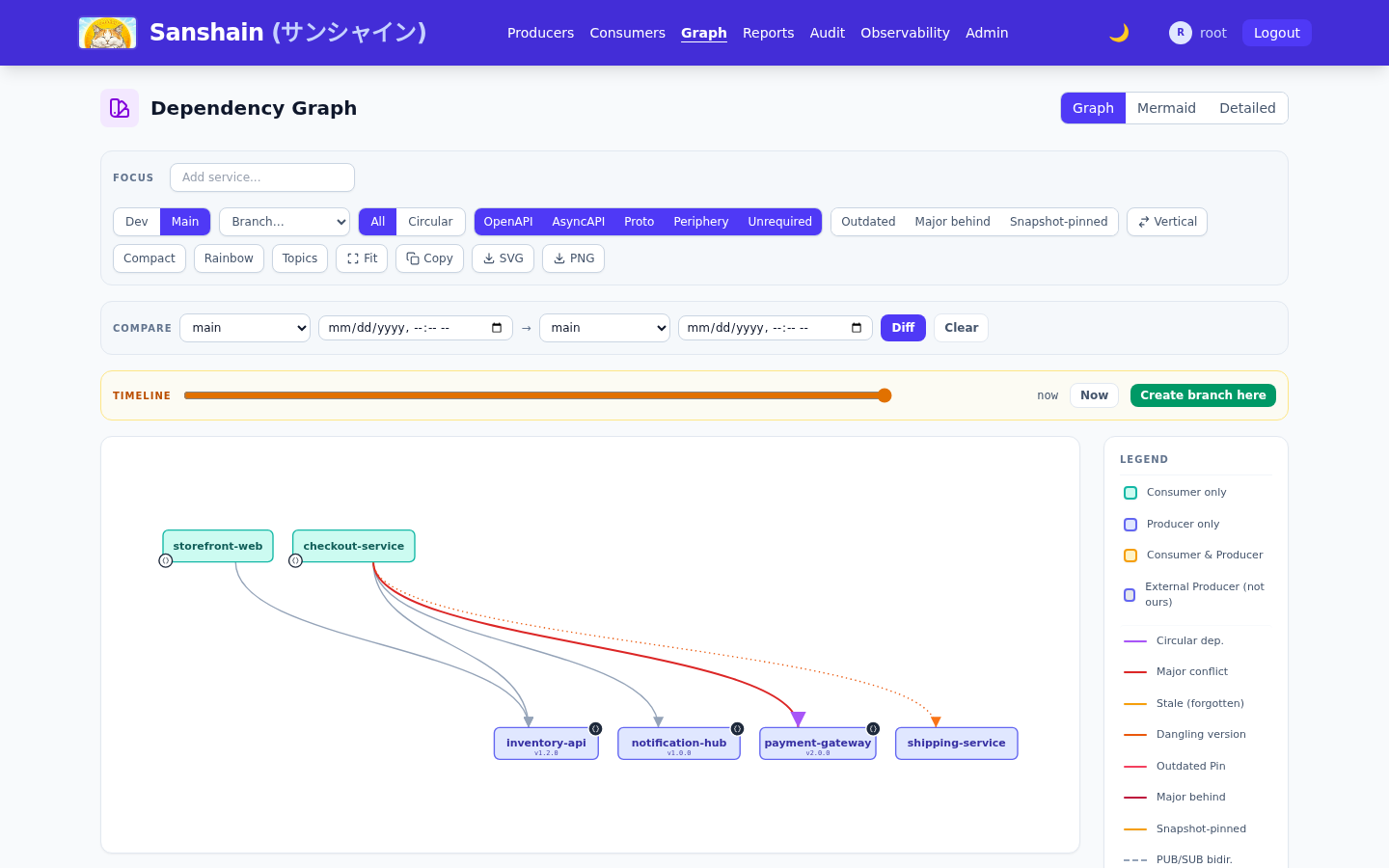Switch to the Mermaid view tab
This screenshot has height=868, width=1389.
click(1166, 108)
